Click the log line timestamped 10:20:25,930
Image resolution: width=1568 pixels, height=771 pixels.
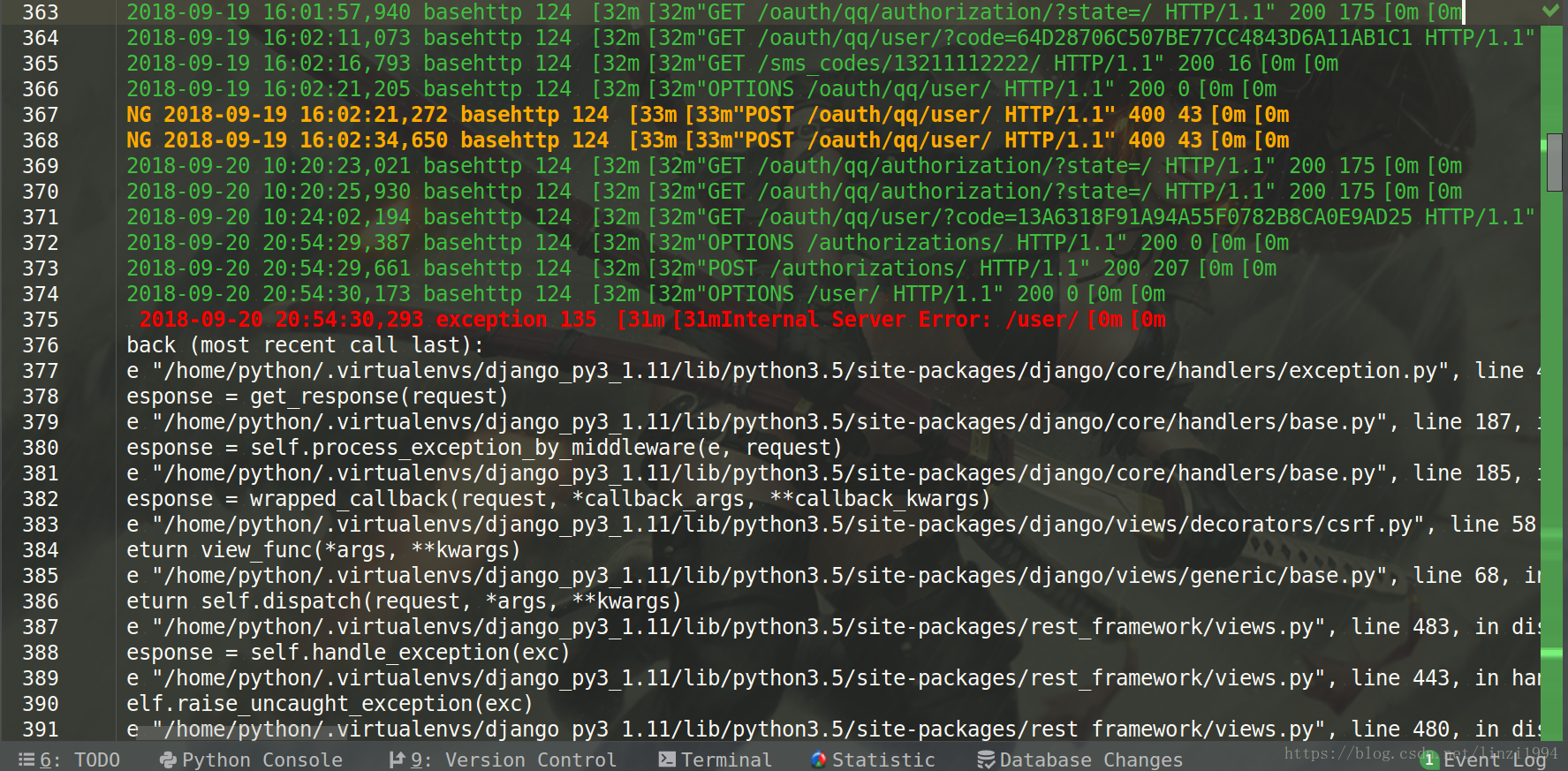[x=794, y=192]
